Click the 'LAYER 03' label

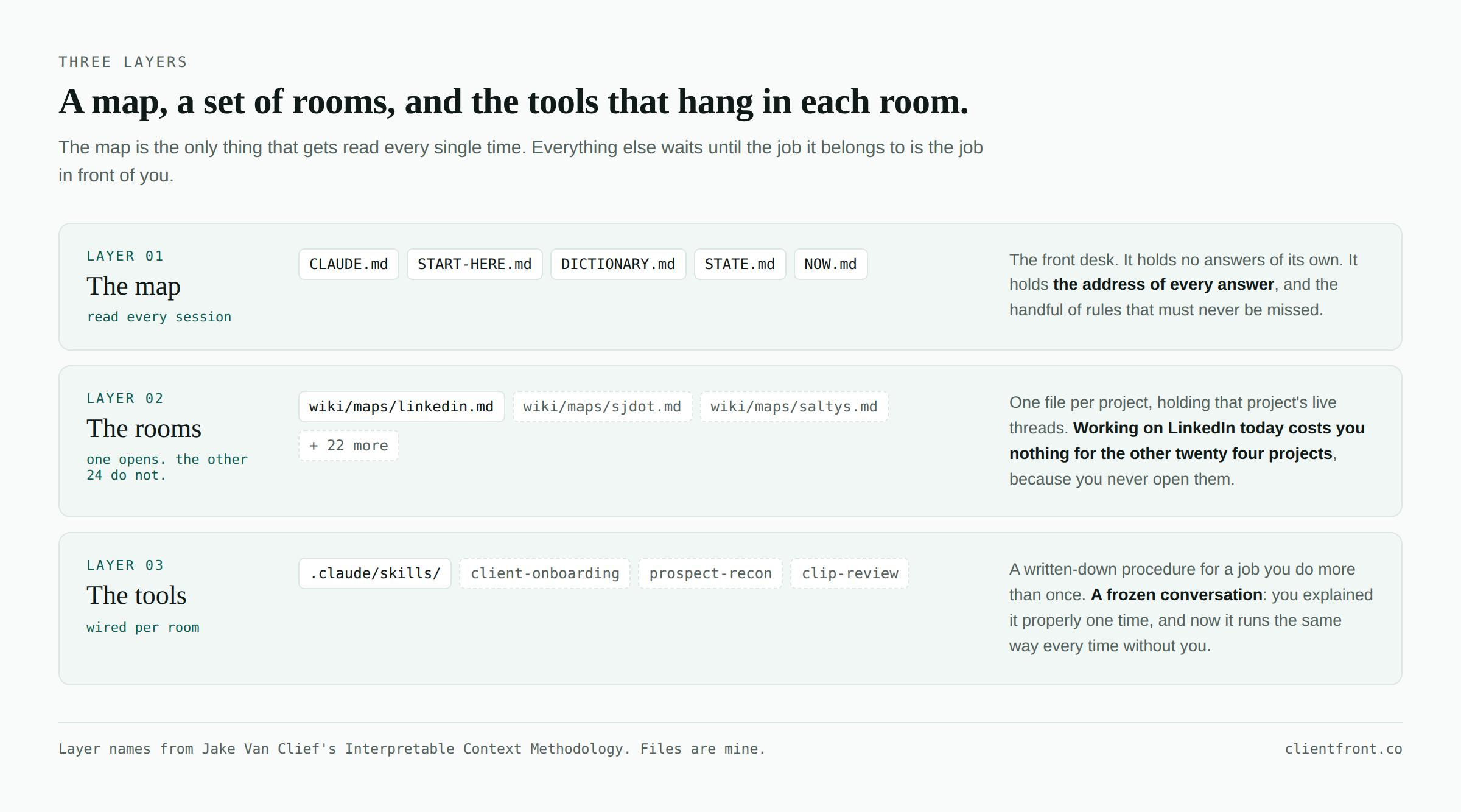(125, 565)
